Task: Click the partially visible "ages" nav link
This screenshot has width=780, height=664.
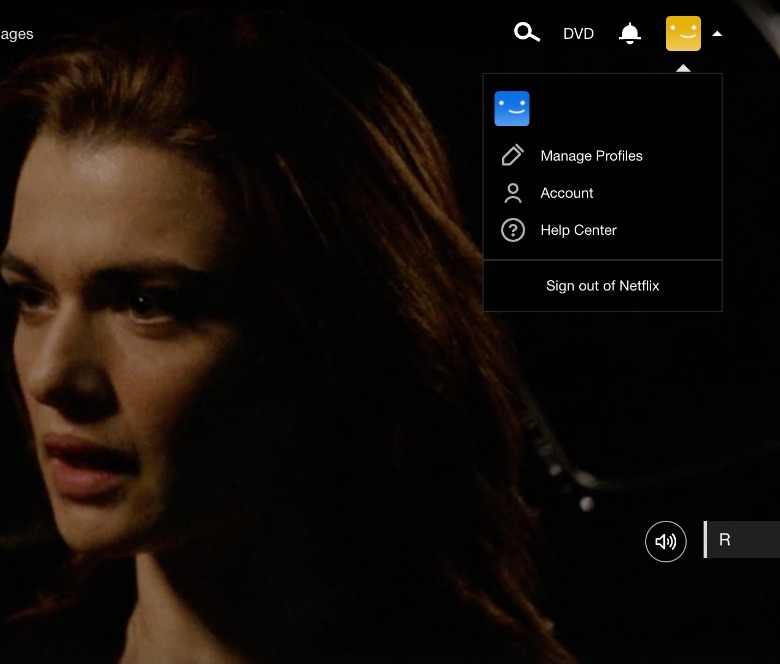Action: (17, 34)
